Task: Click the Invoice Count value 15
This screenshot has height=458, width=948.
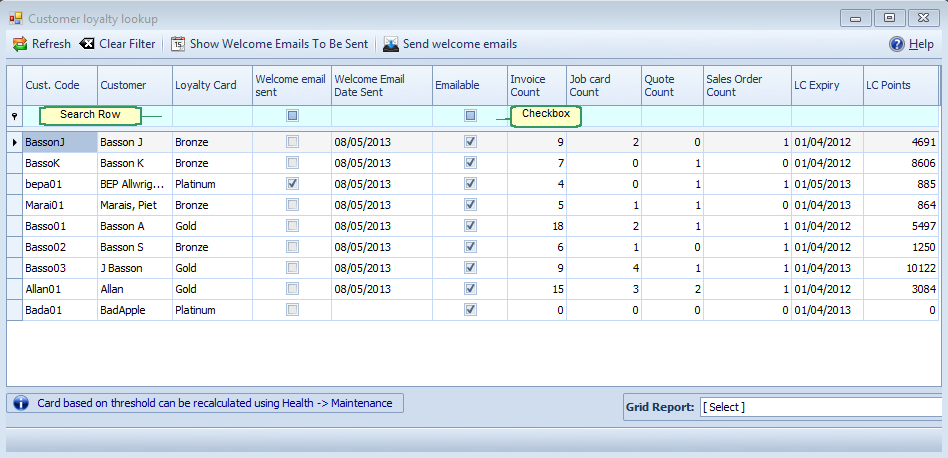Action: coord(537,289)
